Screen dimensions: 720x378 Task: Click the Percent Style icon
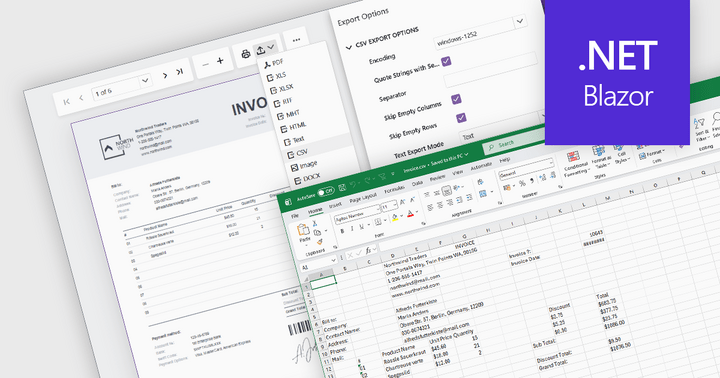pos(522,183)
